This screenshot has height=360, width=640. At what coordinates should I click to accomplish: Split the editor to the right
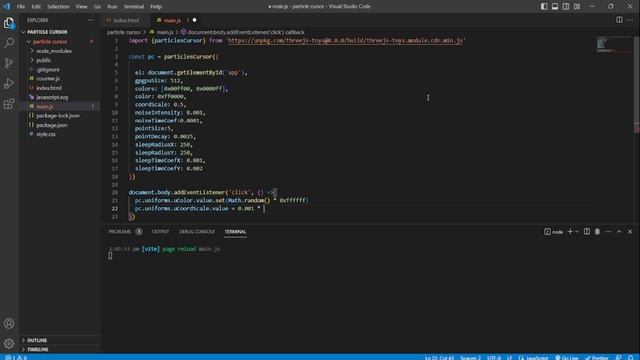pyautogui.click(x=619, y=20)
